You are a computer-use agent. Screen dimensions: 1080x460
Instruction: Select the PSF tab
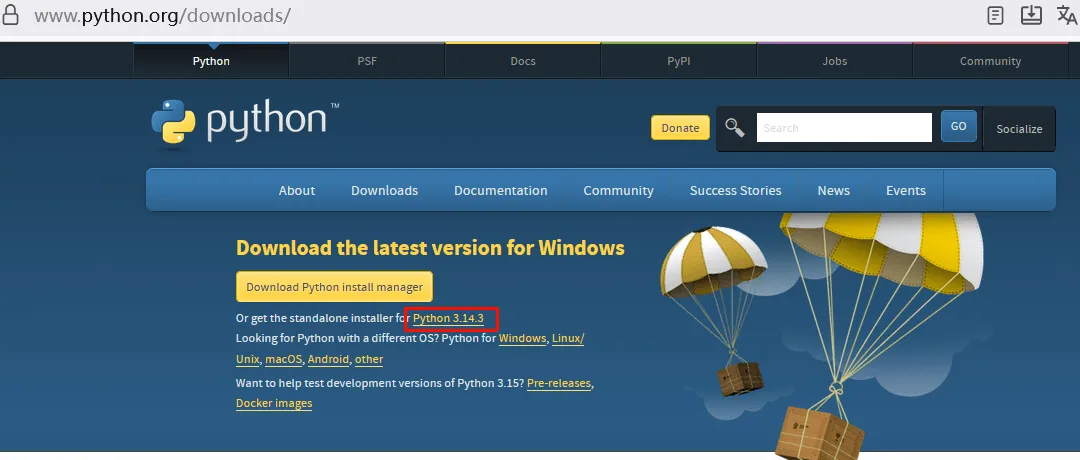(367, 61)
